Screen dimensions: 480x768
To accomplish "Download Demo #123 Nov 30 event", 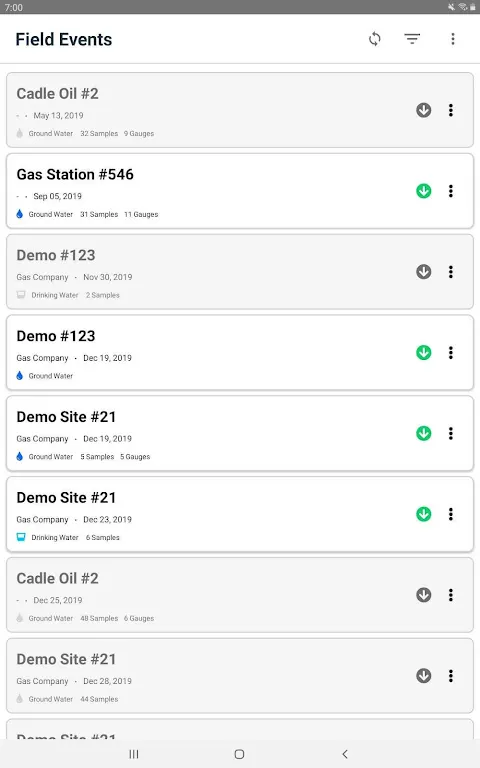I will click(424, 272).
